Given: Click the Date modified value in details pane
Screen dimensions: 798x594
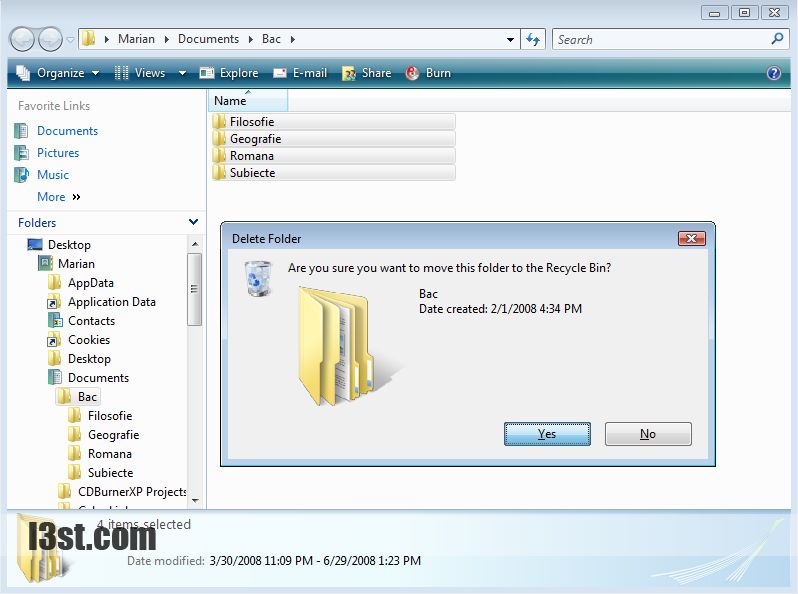Looking at the screenshot, I should coord(315,561).
